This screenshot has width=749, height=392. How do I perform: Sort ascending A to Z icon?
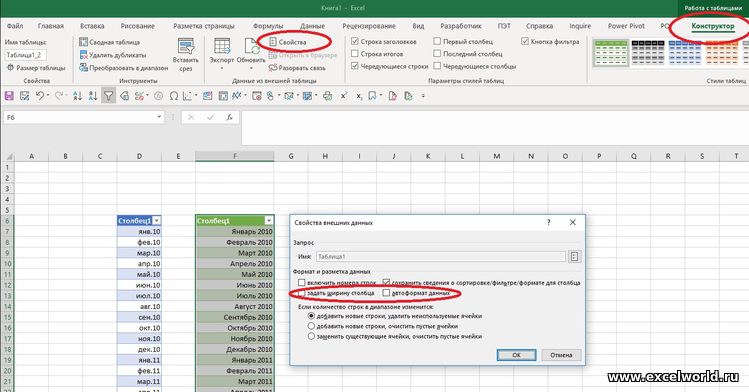77,96
